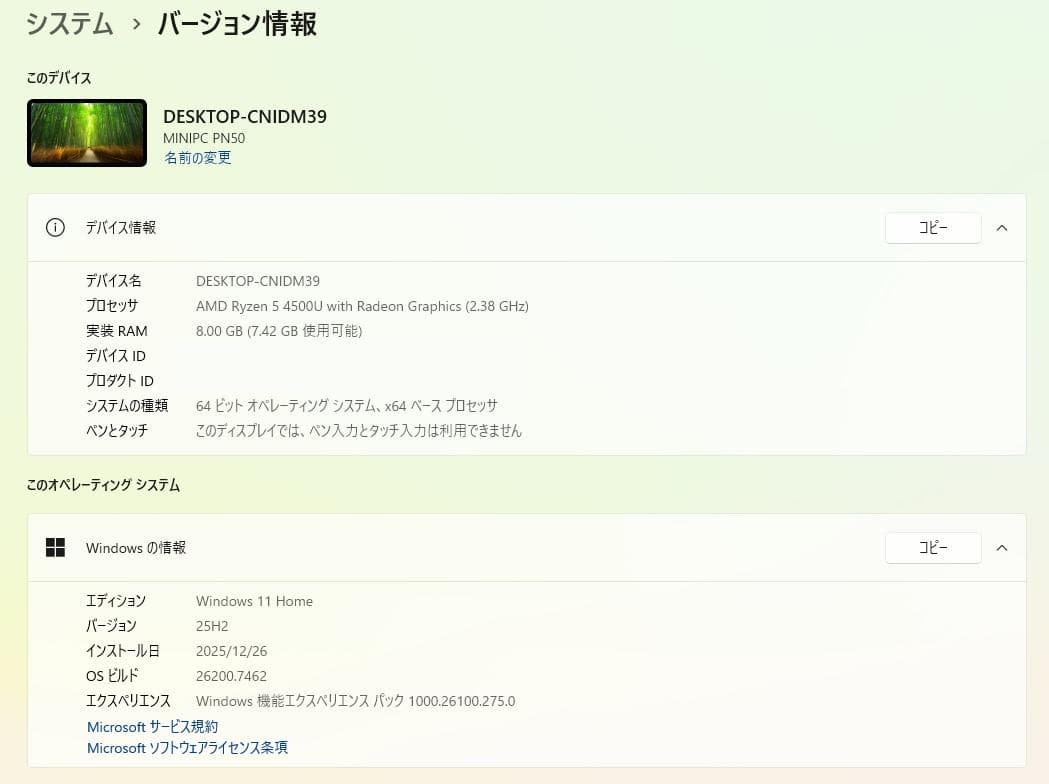
Task: Collapse the デバイス情報 section chevron
Action: [x=1002, y=228]
